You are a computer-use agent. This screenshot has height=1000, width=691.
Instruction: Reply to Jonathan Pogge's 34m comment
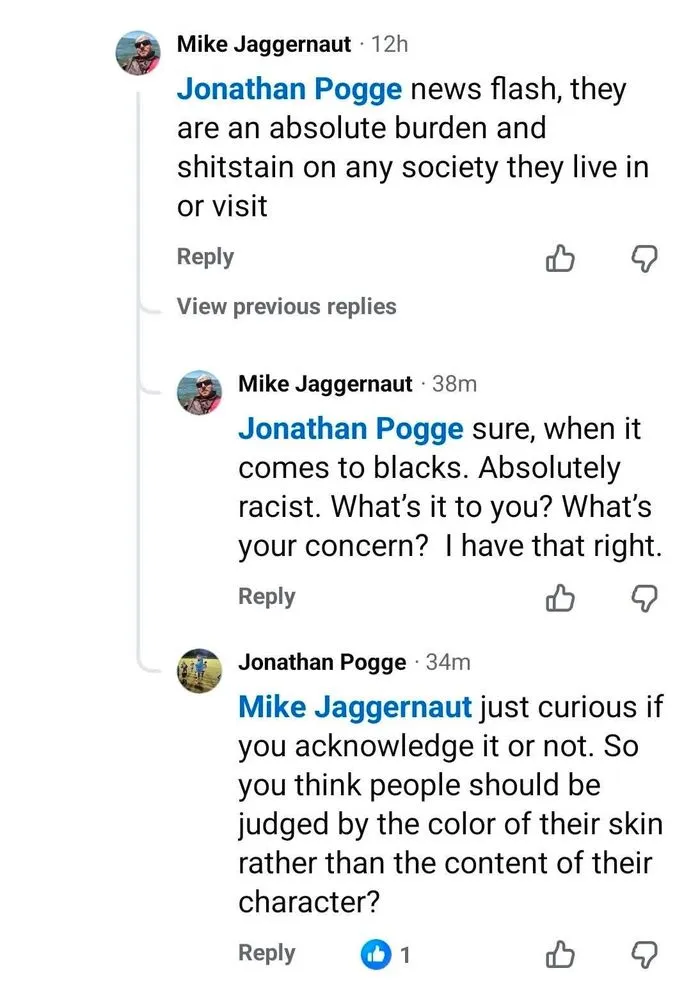(x=266, y=953)
